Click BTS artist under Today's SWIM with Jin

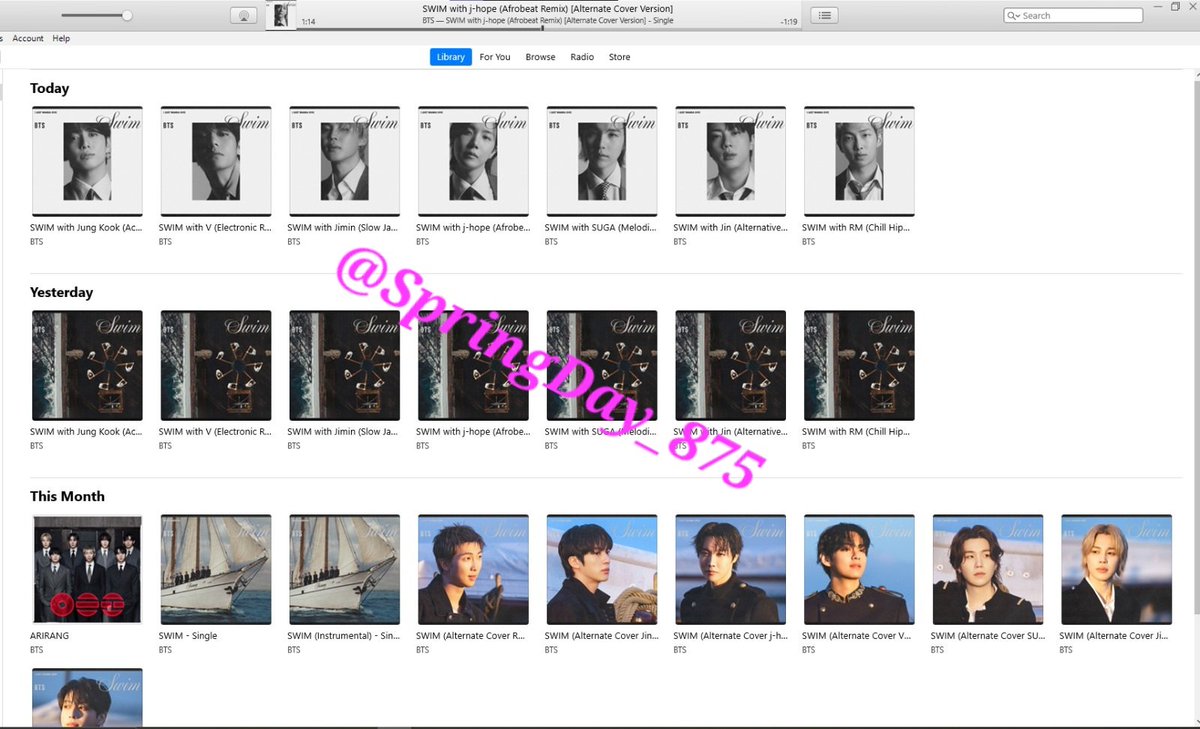click(680, 242)
